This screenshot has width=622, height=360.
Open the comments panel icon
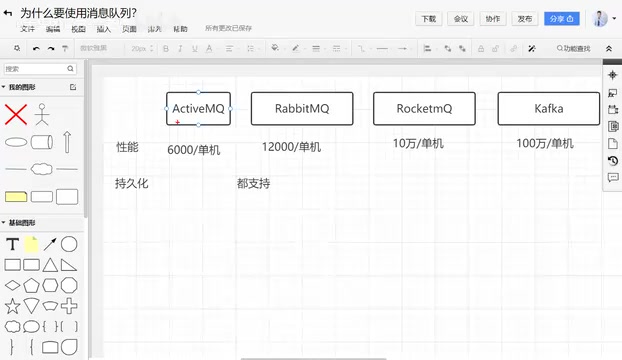click(612, 177)
